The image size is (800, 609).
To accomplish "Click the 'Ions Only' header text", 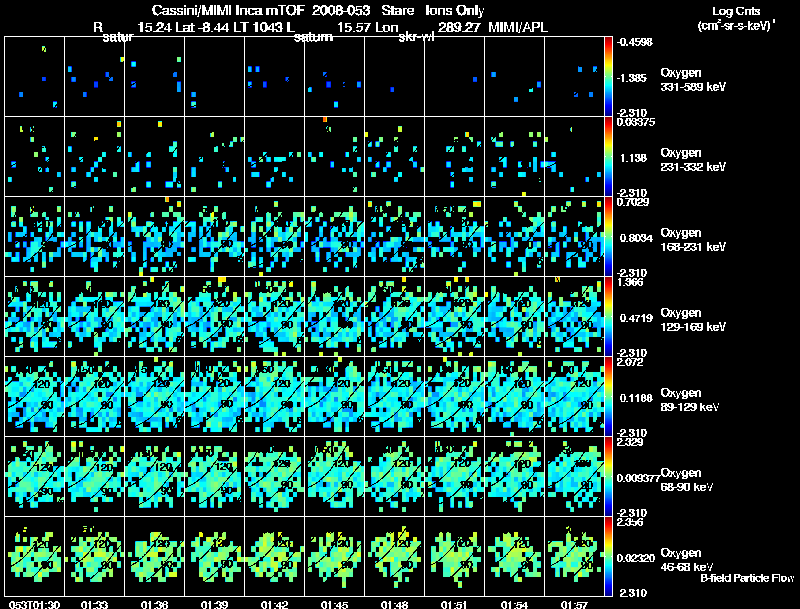I will [454, 11].
